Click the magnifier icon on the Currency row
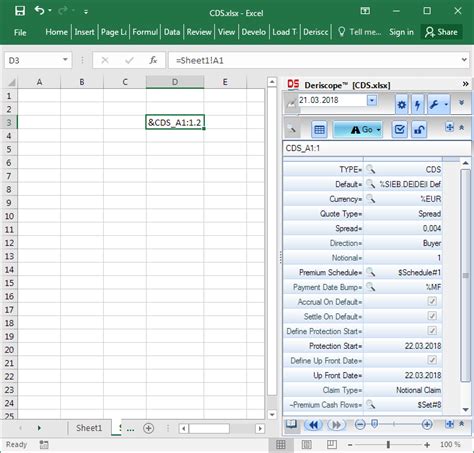 (x=371, y=199)
